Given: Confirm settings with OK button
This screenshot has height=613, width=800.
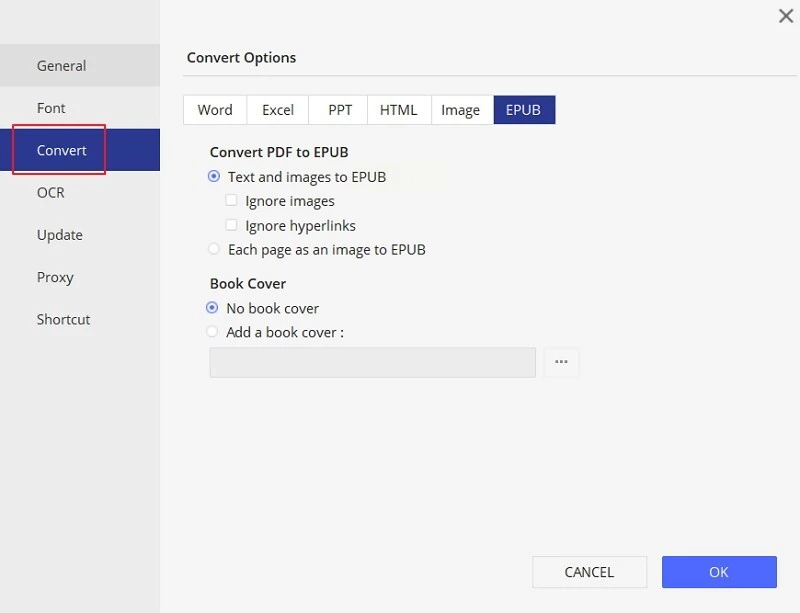Looking at the screenshot, I should [x=718, y=572].
